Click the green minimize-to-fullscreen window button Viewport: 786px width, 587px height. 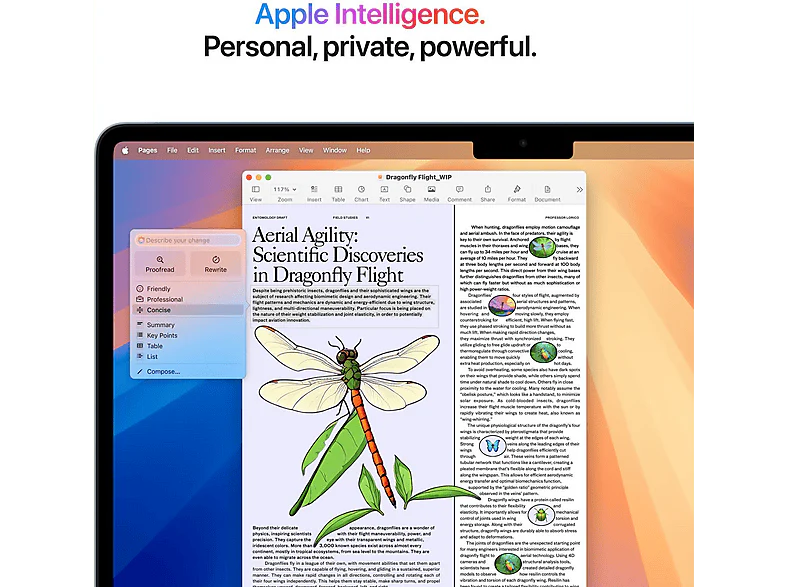pos(268,177)
